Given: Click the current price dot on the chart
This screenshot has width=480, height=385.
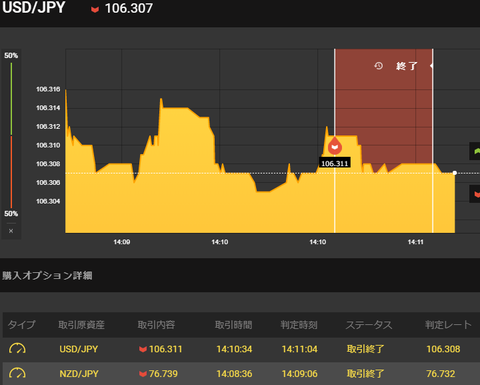Looking at the screenshot, I should [455, 173].
